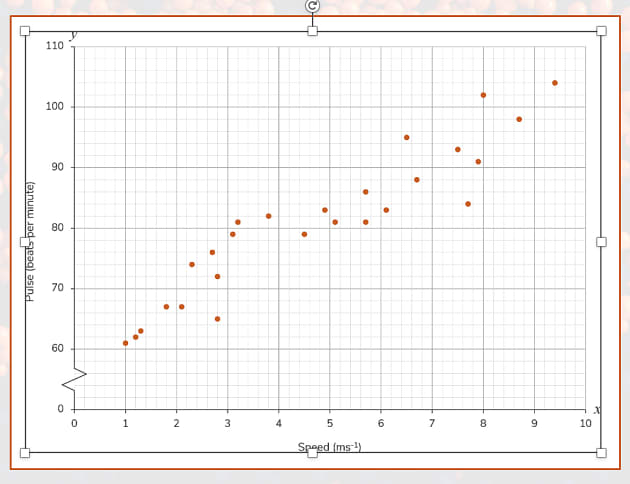Viewport: 630px width, 484px height.
Task: Click the y-axis label '60'
Action: point(58,348)
